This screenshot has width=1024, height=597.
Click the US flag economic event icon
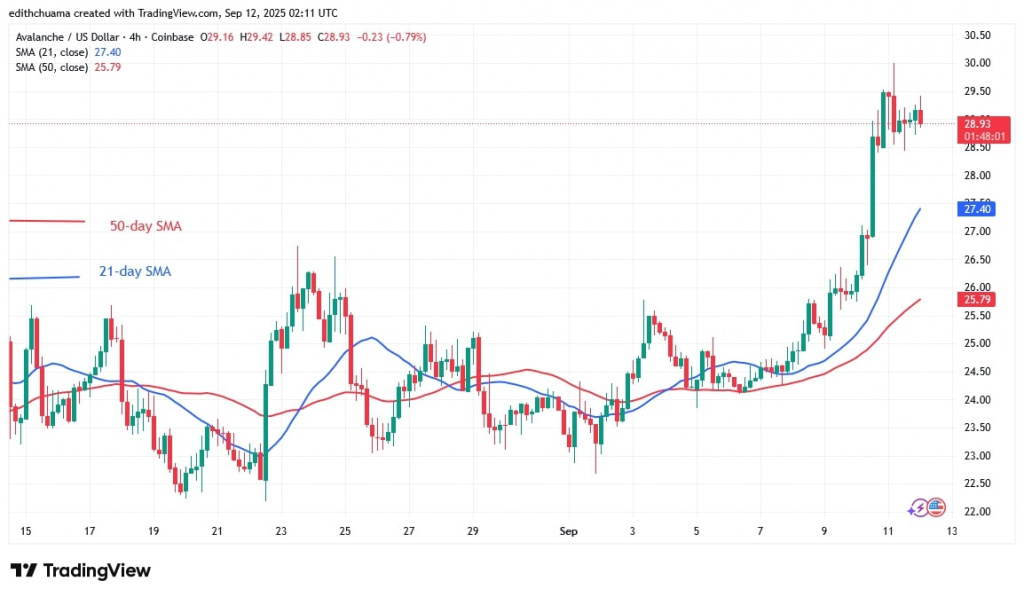click(x=936, y=508)
